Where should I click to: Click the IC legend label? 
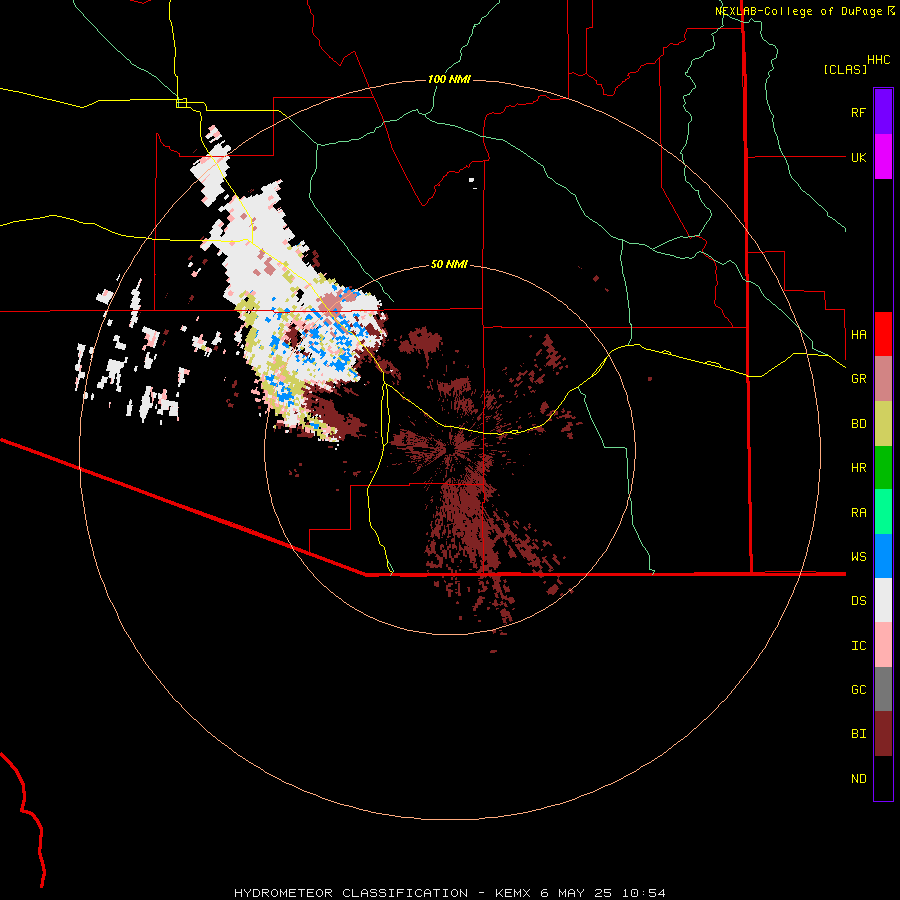point(858,646)
